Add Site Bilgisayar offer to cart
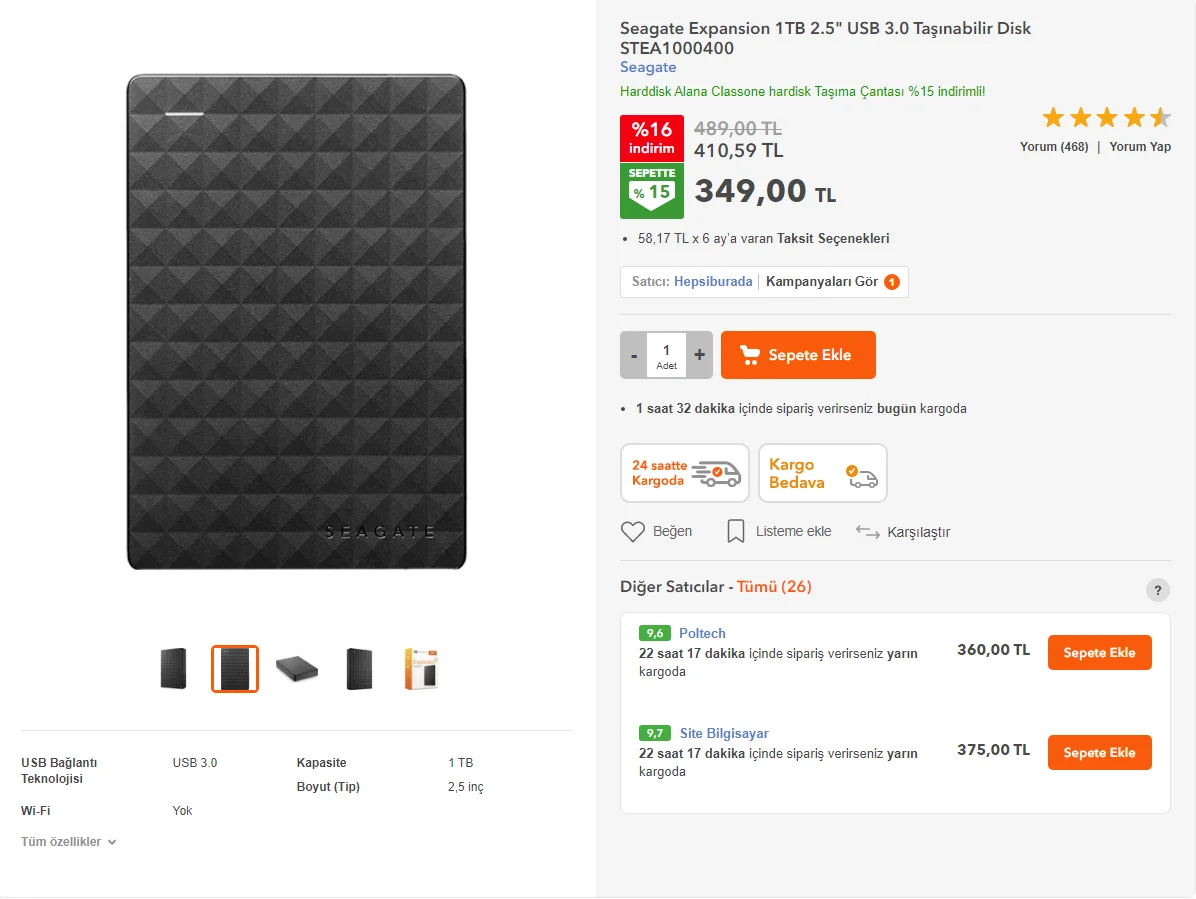Image resolution: width=1196 pixels, height=899 pixels. click(1099, 753)
